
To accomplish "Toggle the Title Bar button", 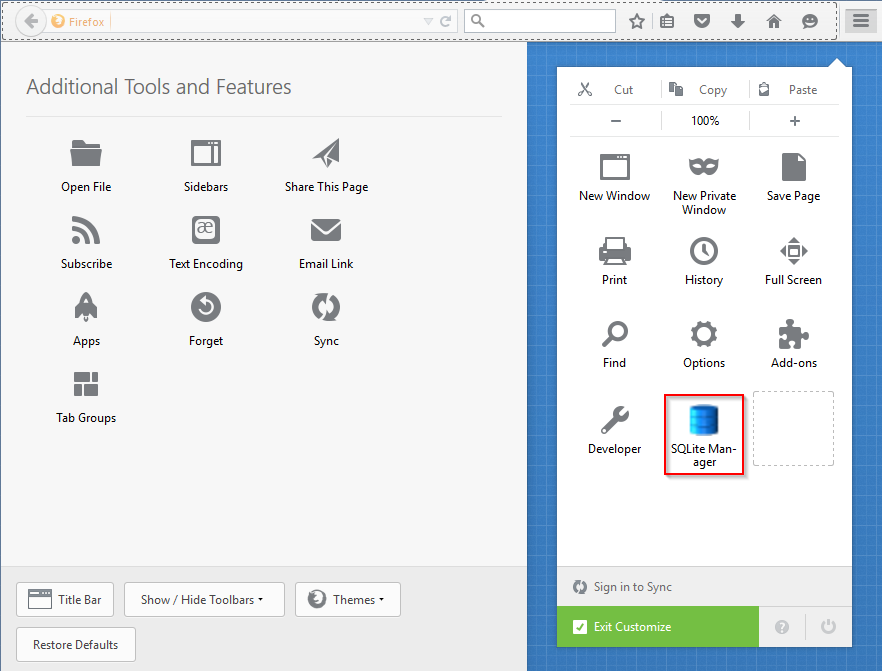I will click(x=65, y=600).
